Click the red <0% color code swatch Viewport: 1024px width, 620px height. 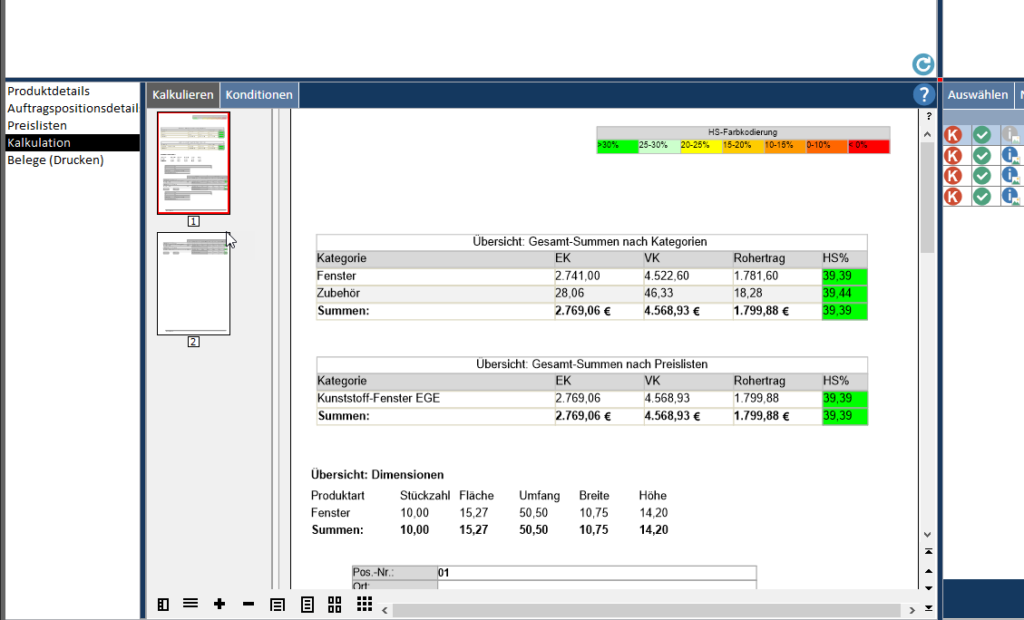(867, 146)
